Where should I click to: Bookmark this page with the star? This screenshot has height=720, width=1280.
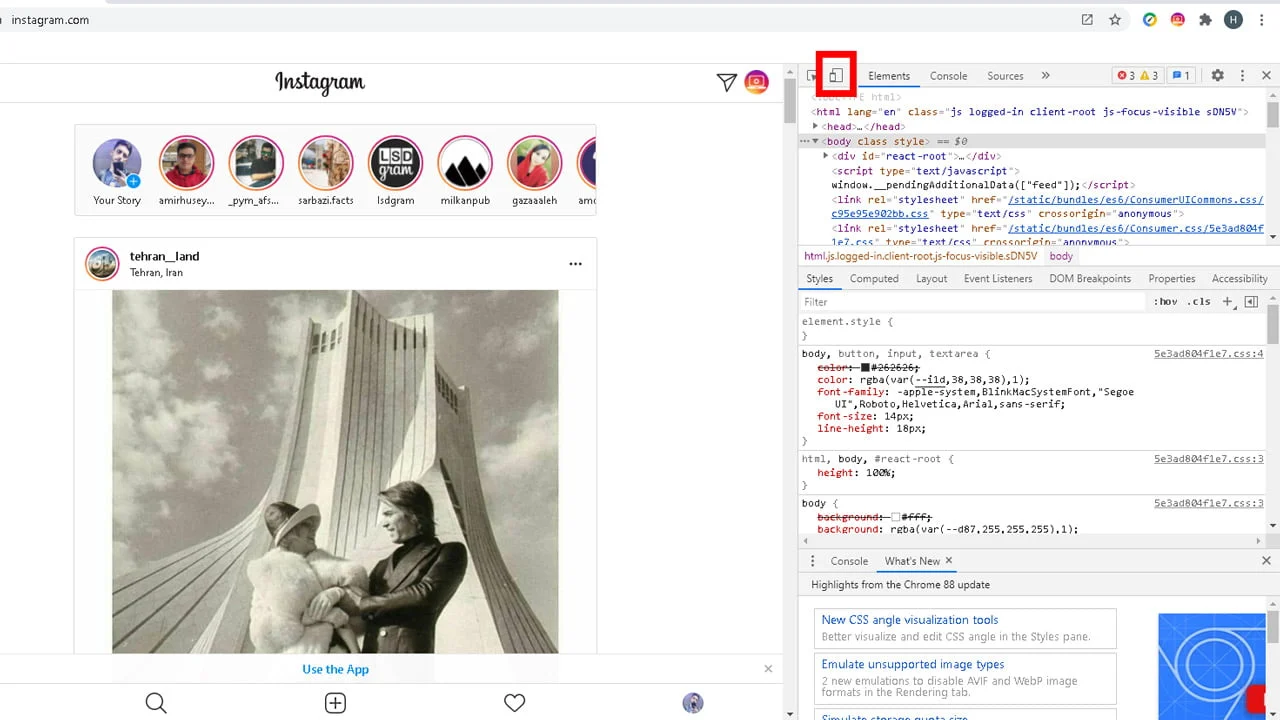1115,20
